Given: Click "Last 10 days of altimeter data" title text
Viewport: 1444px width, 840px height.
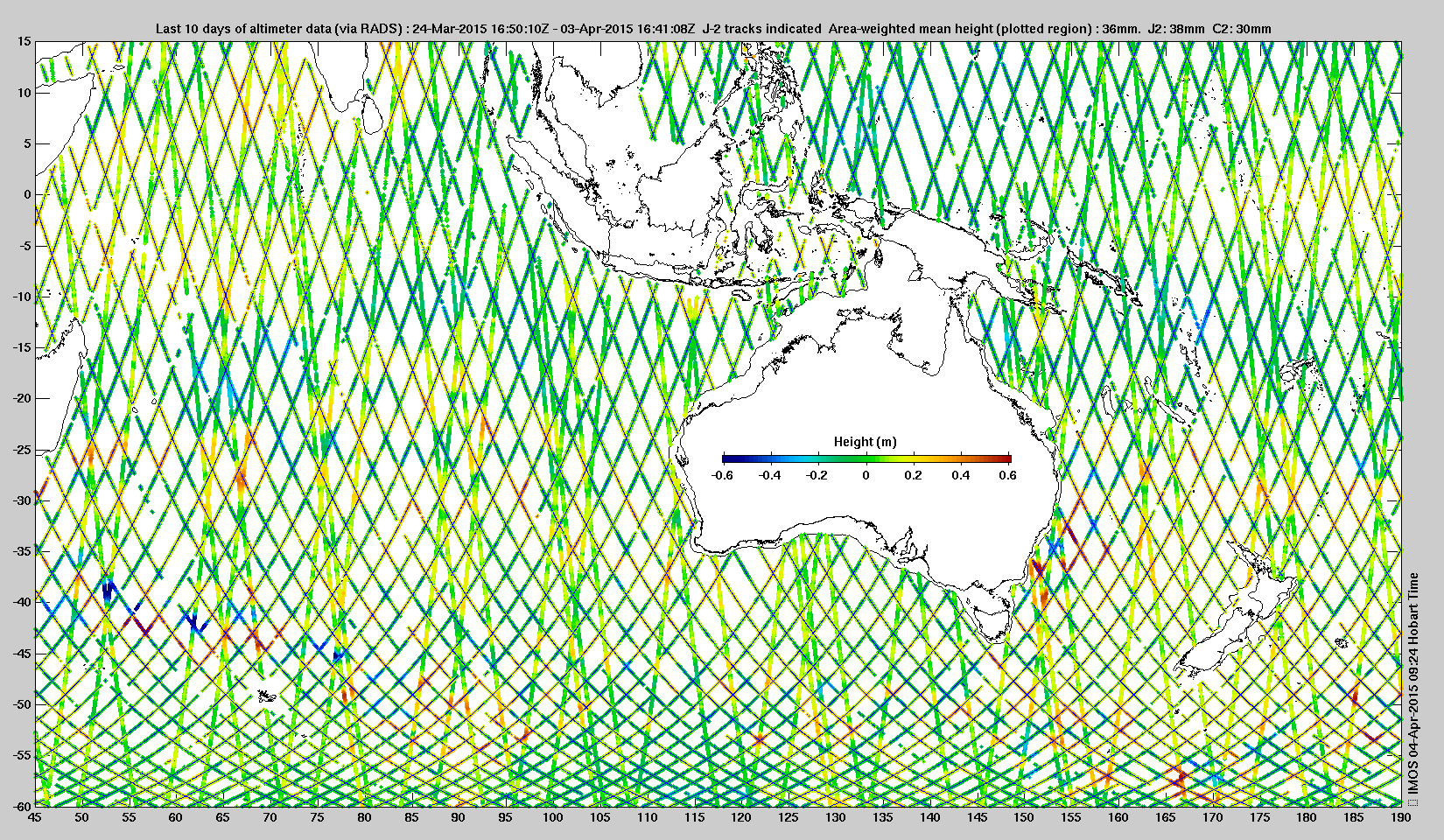Looking at the screenshot, I should 242,29.
